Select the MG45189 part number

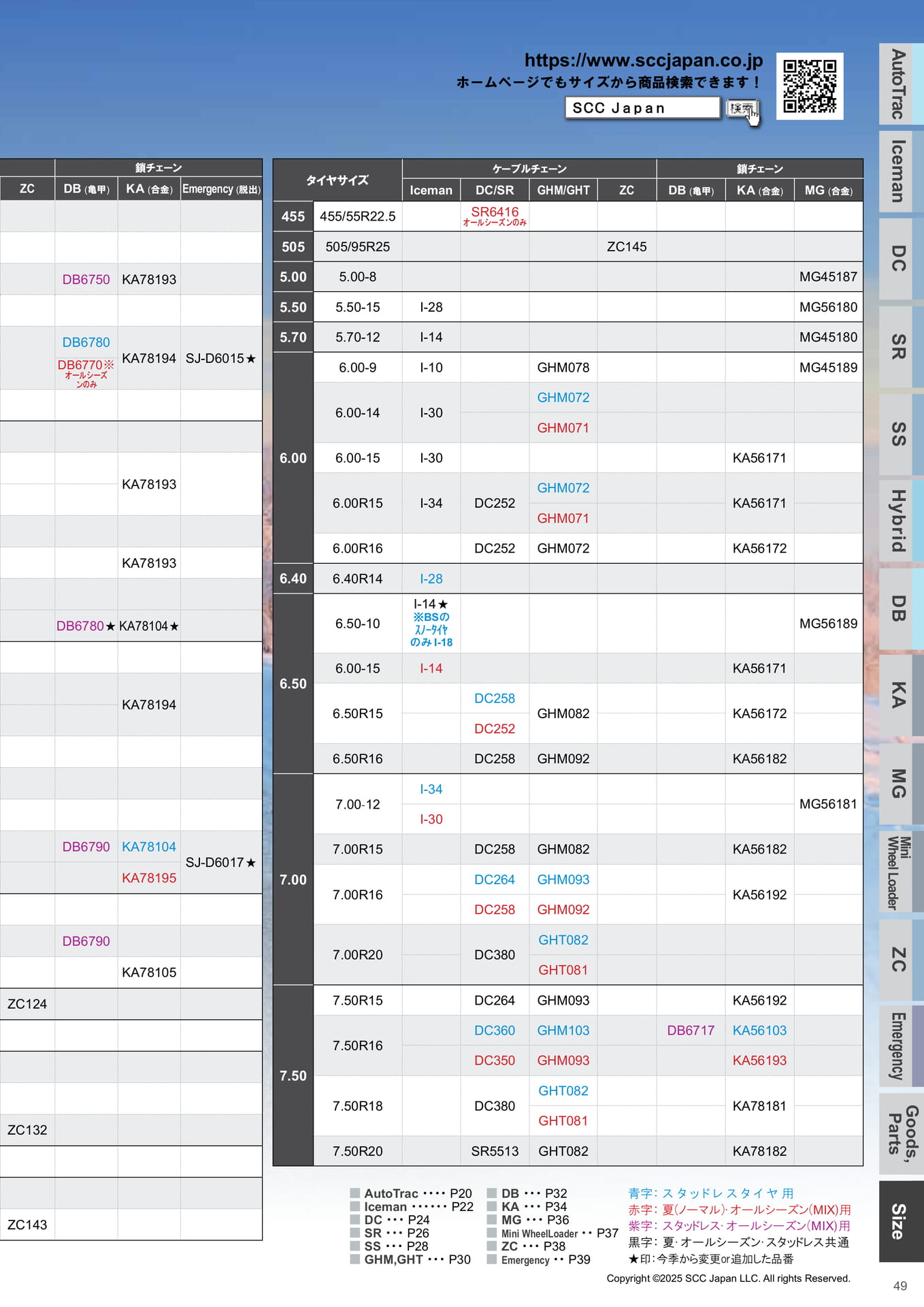point(828,368)
